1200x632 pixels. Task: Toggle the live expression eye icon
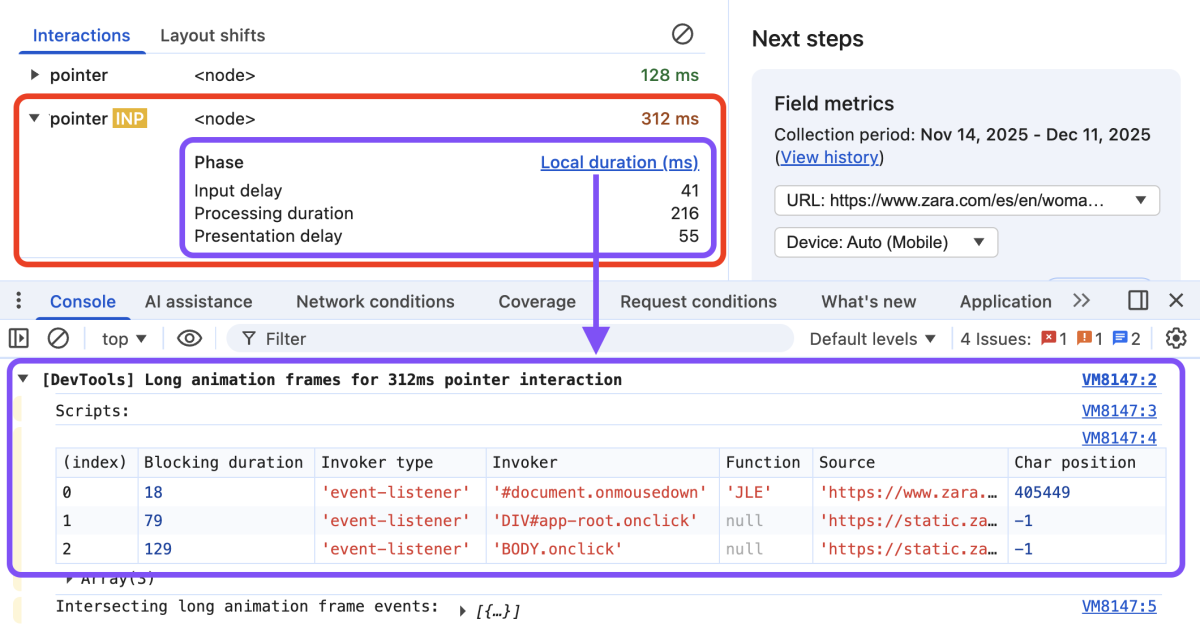point(189,338)
